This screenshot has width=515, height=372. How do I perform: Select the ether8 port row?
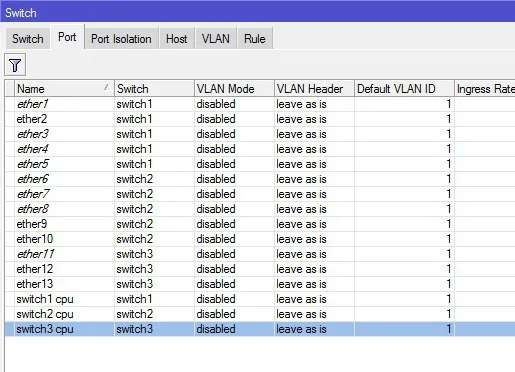[x=260, y=209]
